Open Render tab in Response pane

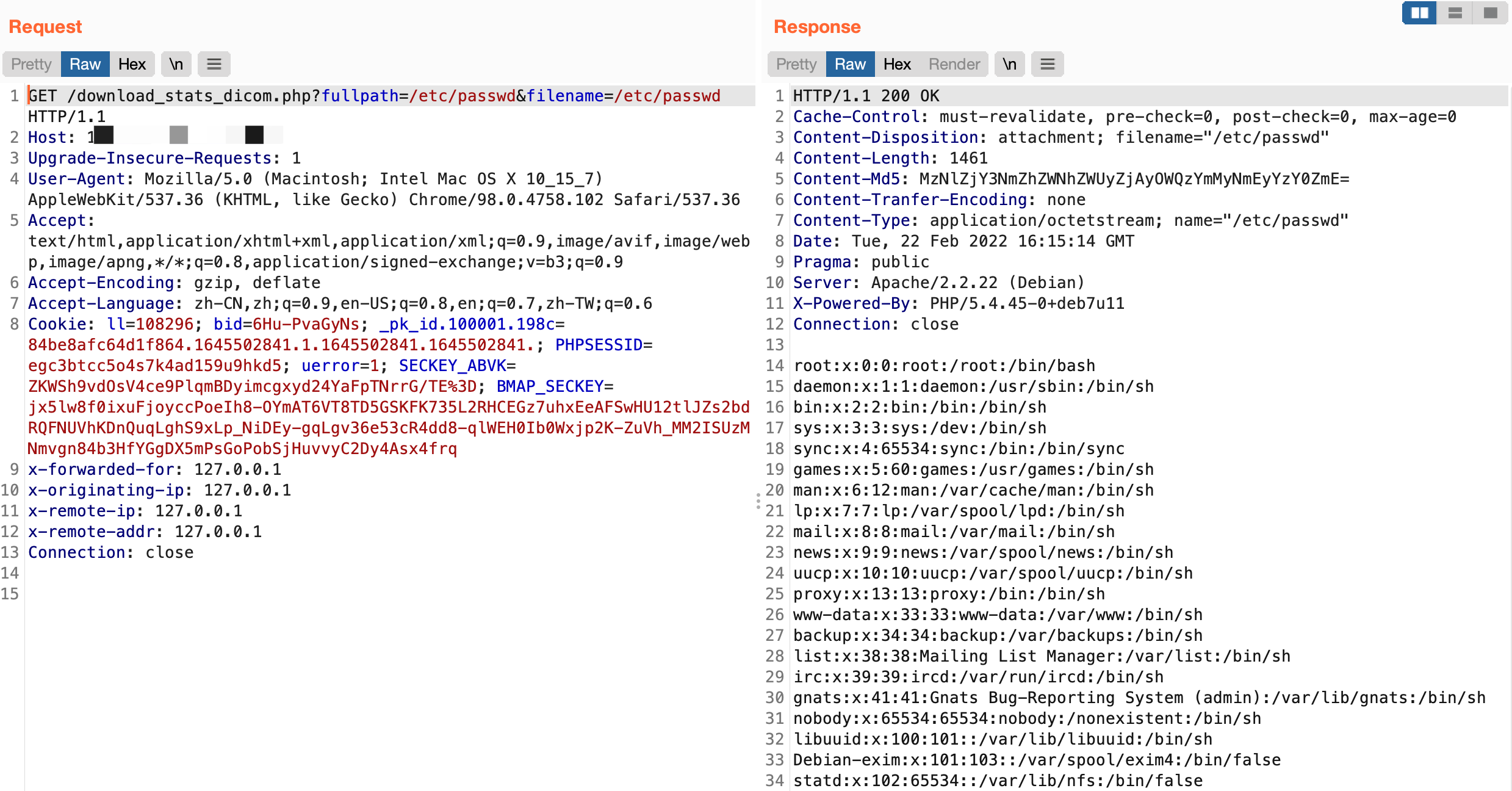click(x=954, y=64)
